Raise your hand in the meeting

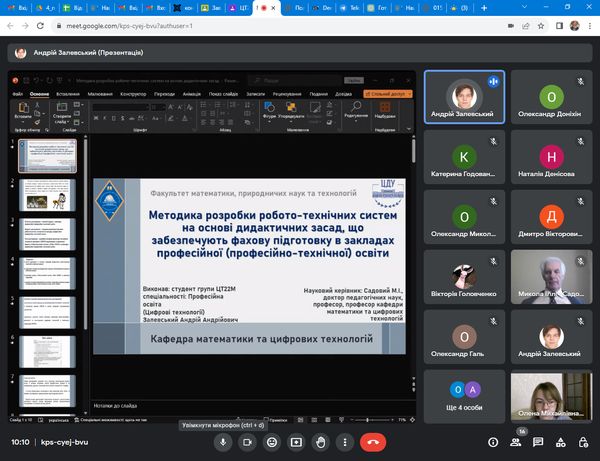(x=321, y=441)
